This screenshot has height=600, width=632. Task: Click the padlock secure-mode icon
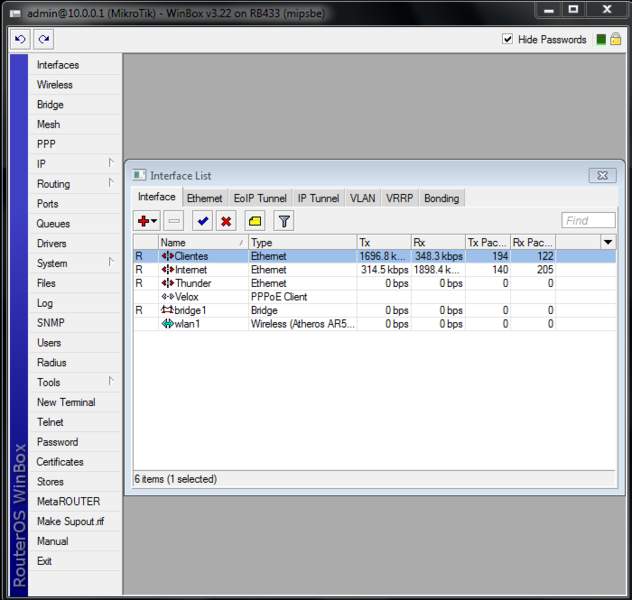(615, 39)
